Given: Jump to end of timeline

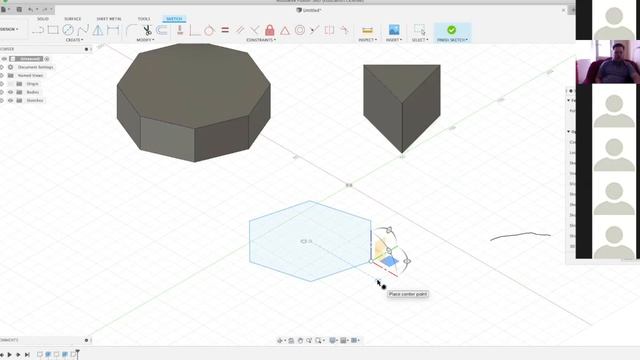Looking at the screenshot, I should [27, 355].
